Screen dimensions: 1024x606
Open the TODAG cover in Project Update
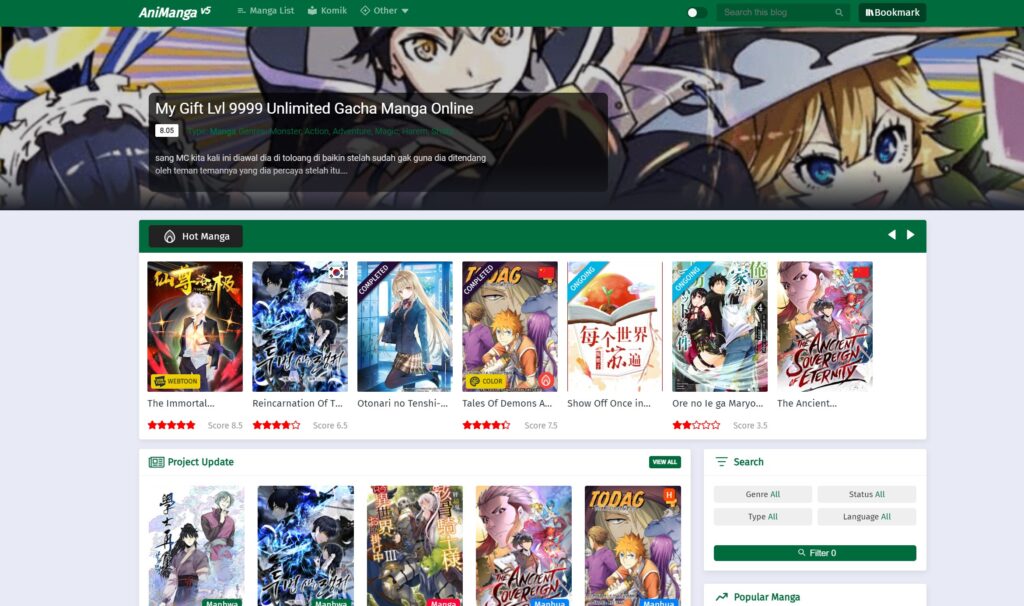pyautogui.click(x=633, y=546)
